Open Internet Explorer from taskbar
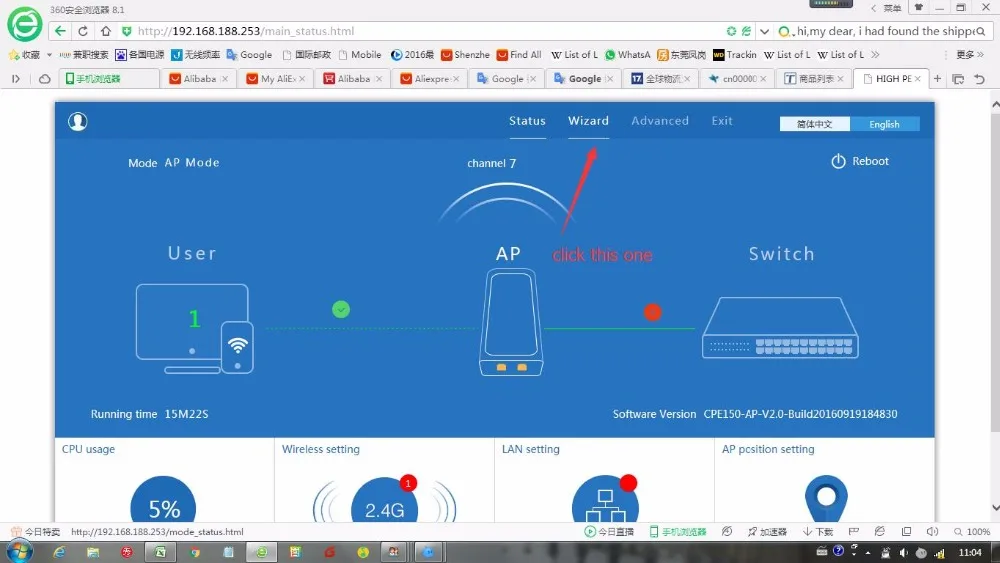The height and width of the screenshot is (563, 1000). point(59,552)
